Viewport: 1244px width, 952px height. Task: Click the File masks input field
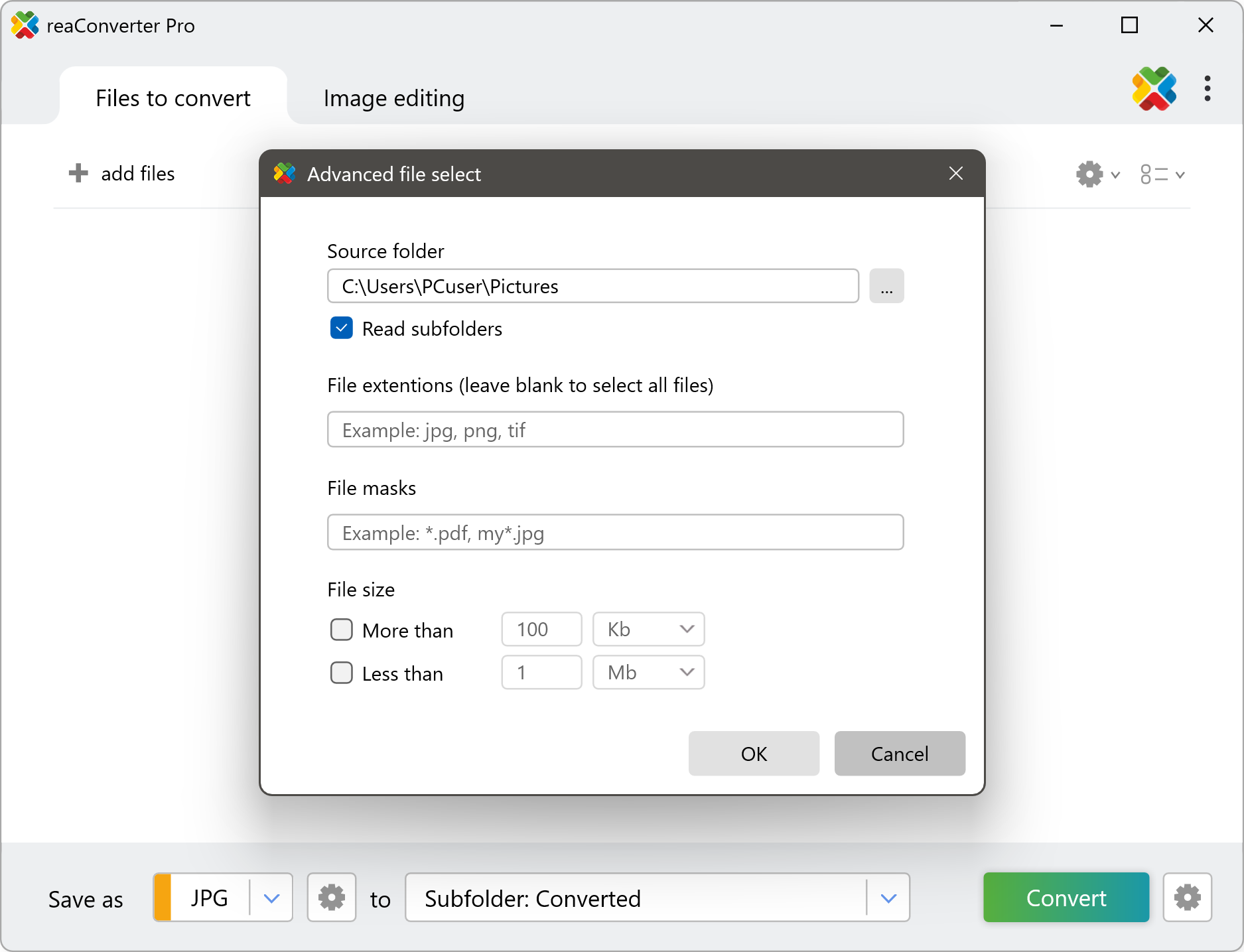615,533
